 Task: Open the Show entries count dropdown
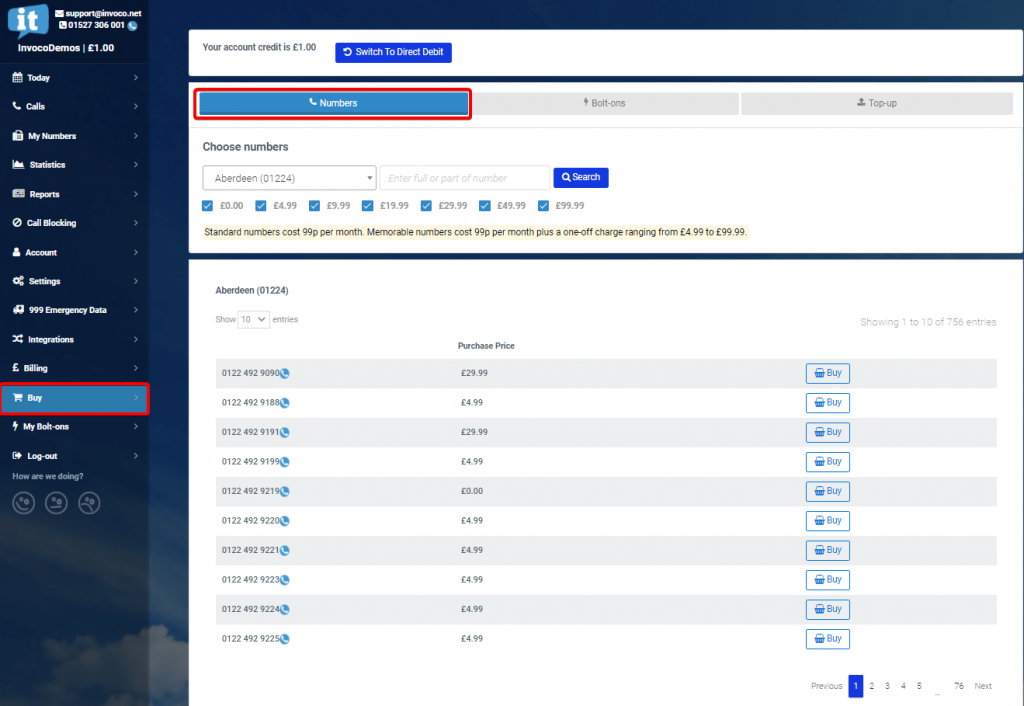pyautogui.click(x=253, y=319)
